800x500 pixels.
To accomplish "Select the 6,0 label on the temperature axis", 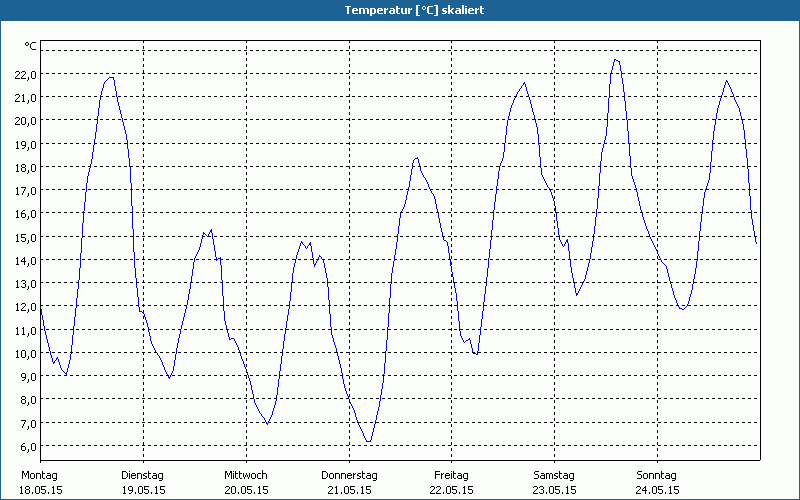I will pos(25,446).
